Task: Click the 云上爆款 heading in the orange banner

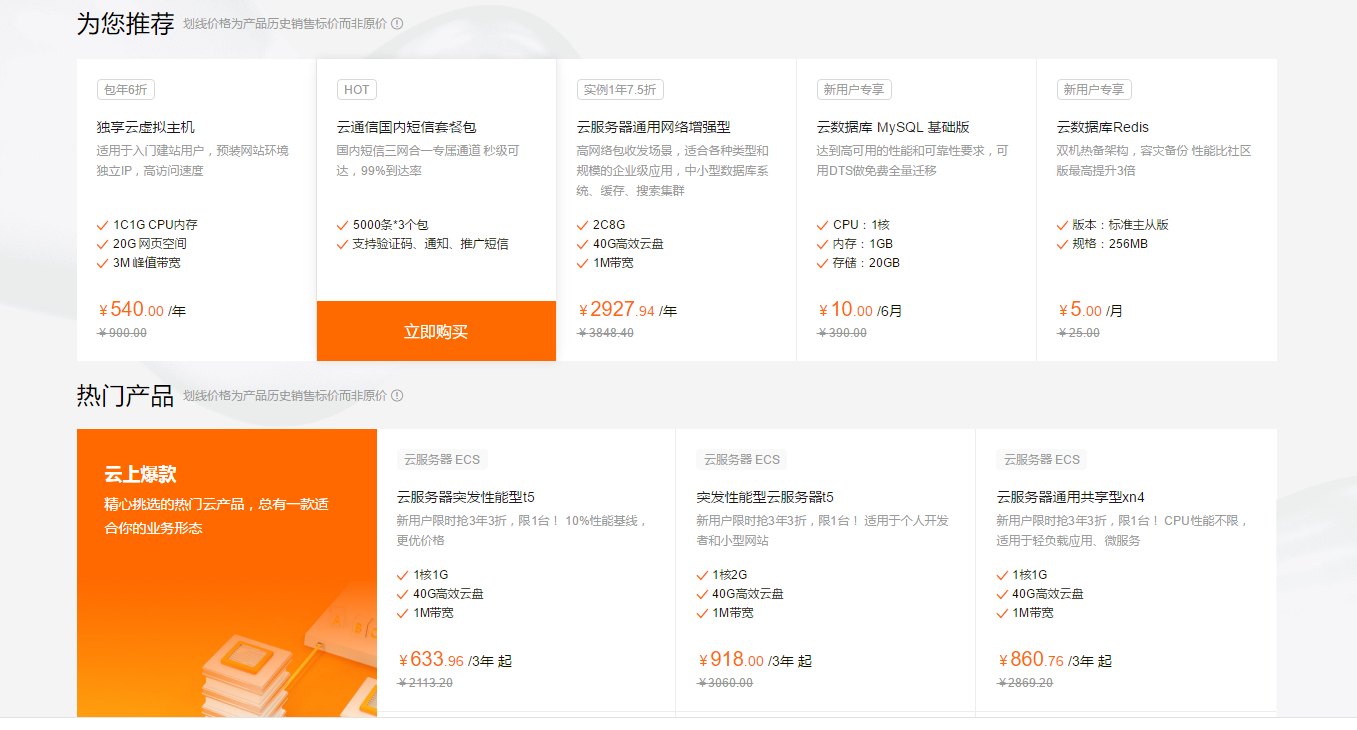Action: pyautogui.click(x=140, y=474)
